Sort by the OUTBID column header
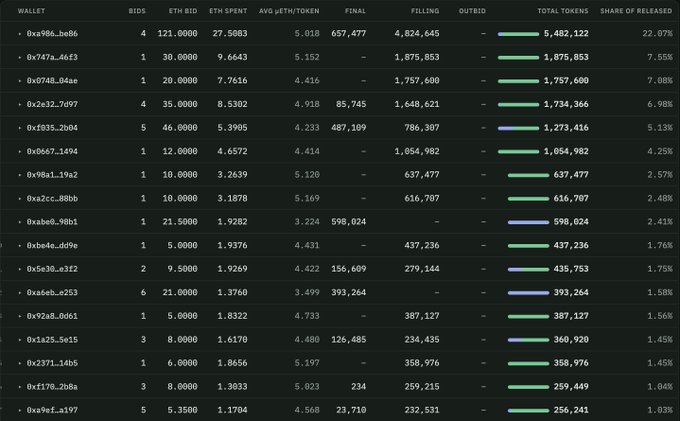 pos(472,11)
